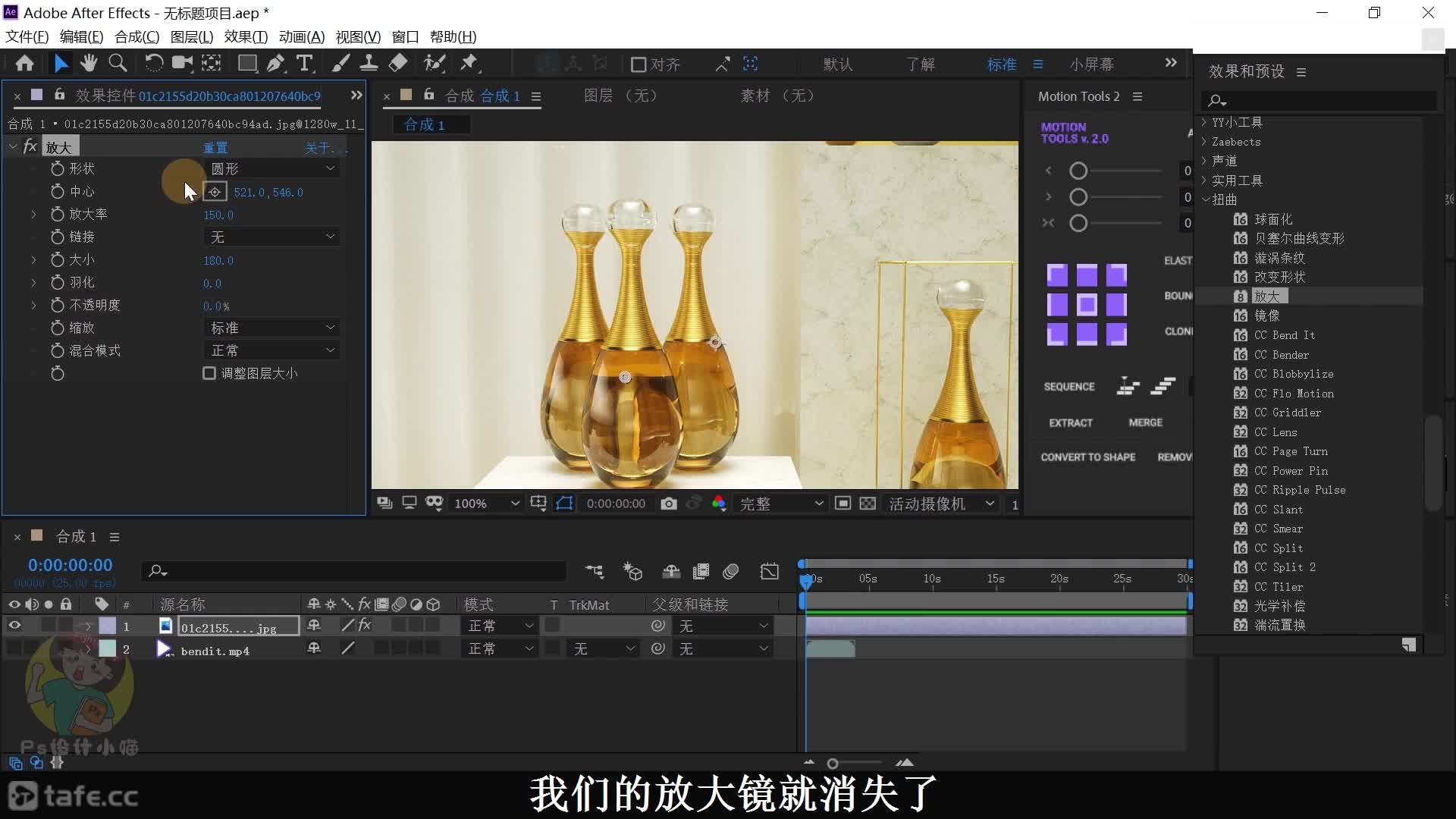
Task: Toggle fx switch on layer 1
Action: click(365, 626)
